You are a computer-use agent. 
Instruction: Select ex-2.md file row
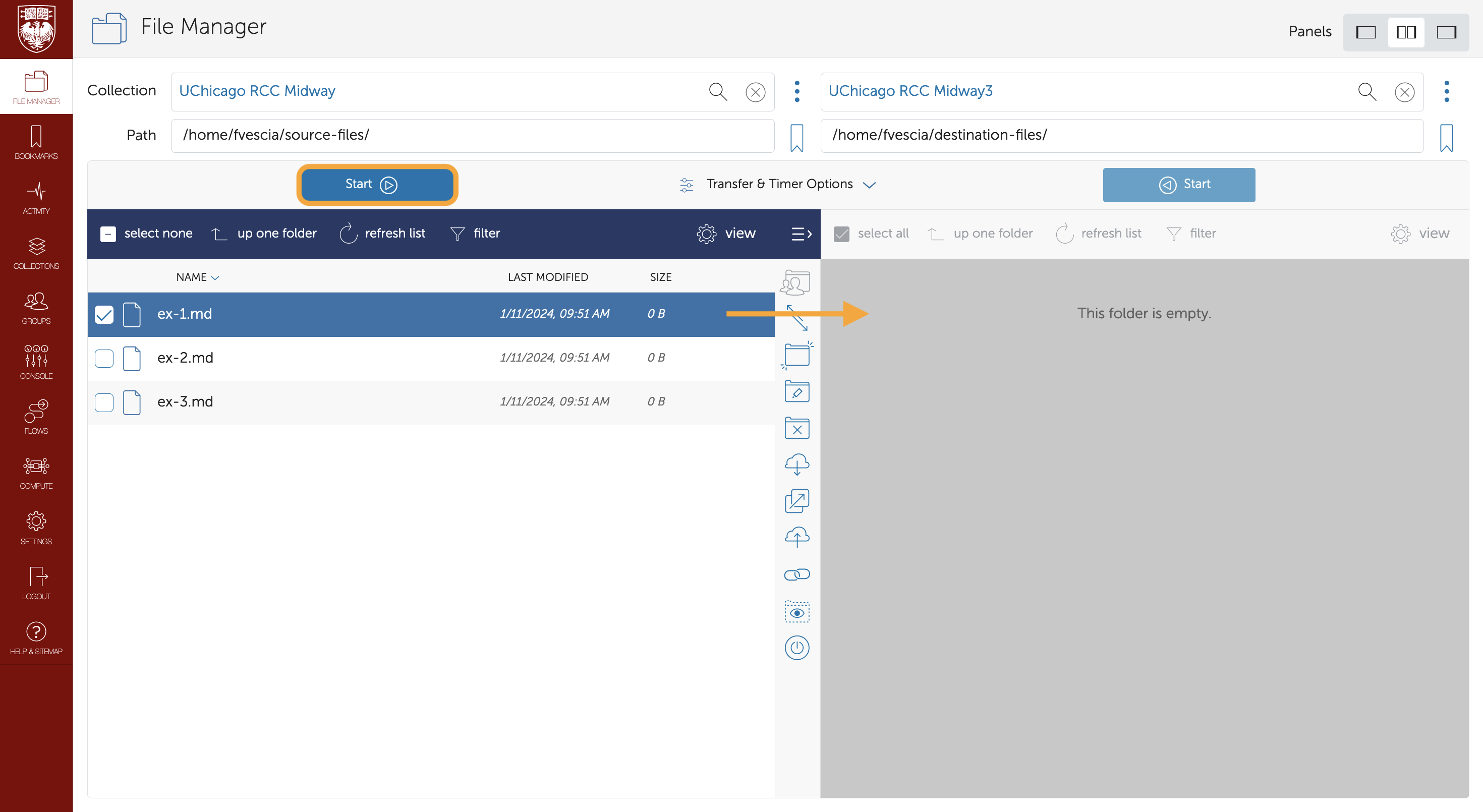pyautogui.click(x=431, y=358)
